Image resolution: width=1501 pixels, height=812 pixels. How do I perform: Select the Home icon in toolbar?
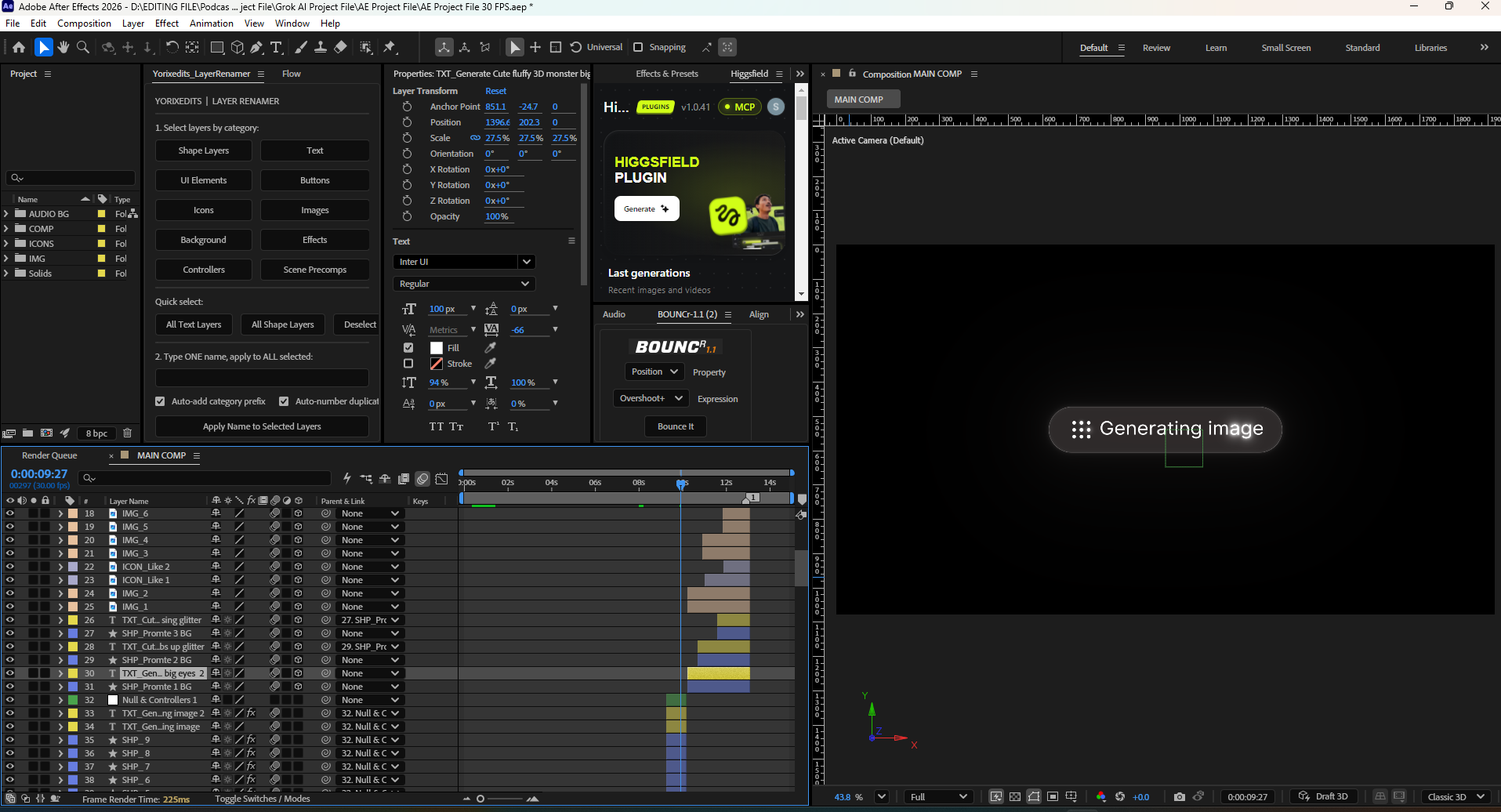tap(19, 47)
